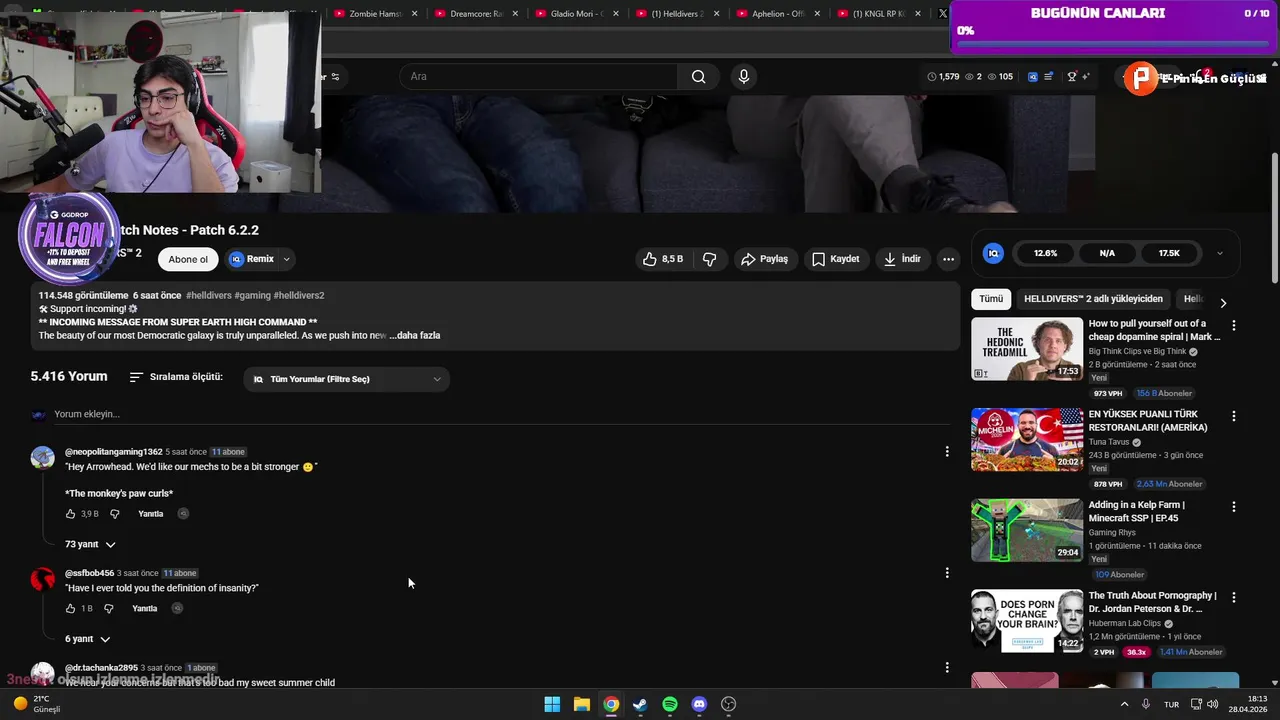Open options for dopamine spiral video

[x=1234, y=326]
